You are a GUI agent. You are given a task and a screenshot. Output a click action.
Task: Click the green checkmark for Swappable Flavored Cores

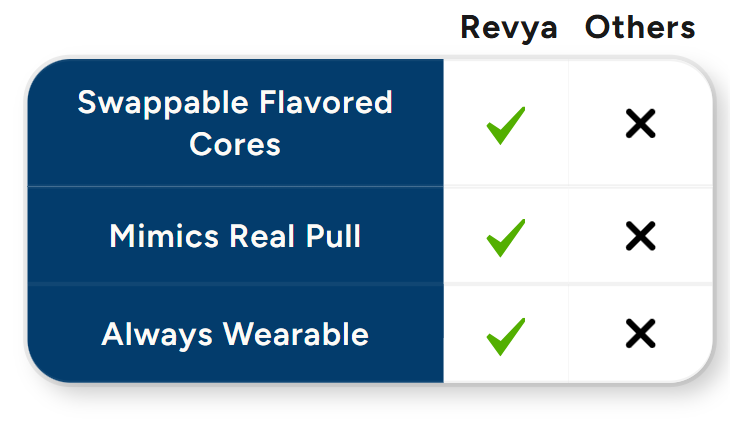tap(506, 126)
